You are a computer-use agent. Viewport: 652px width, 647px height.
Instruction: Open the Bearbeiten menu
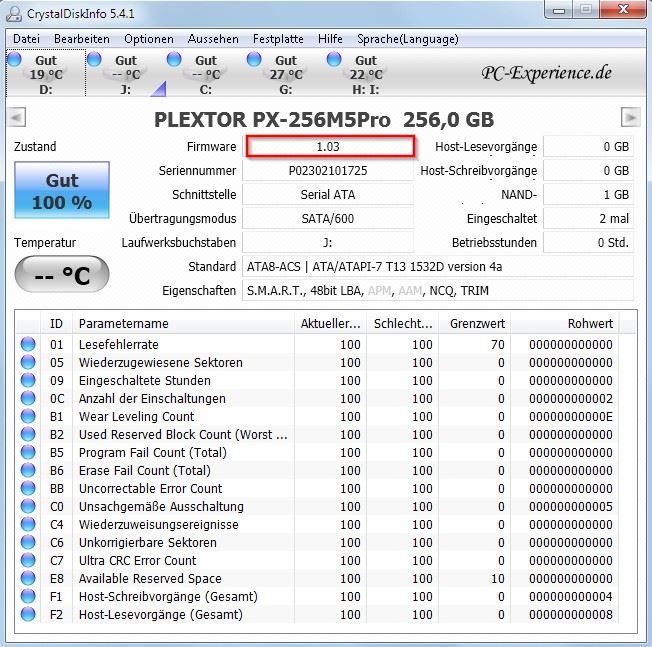(x=82, y=39)
